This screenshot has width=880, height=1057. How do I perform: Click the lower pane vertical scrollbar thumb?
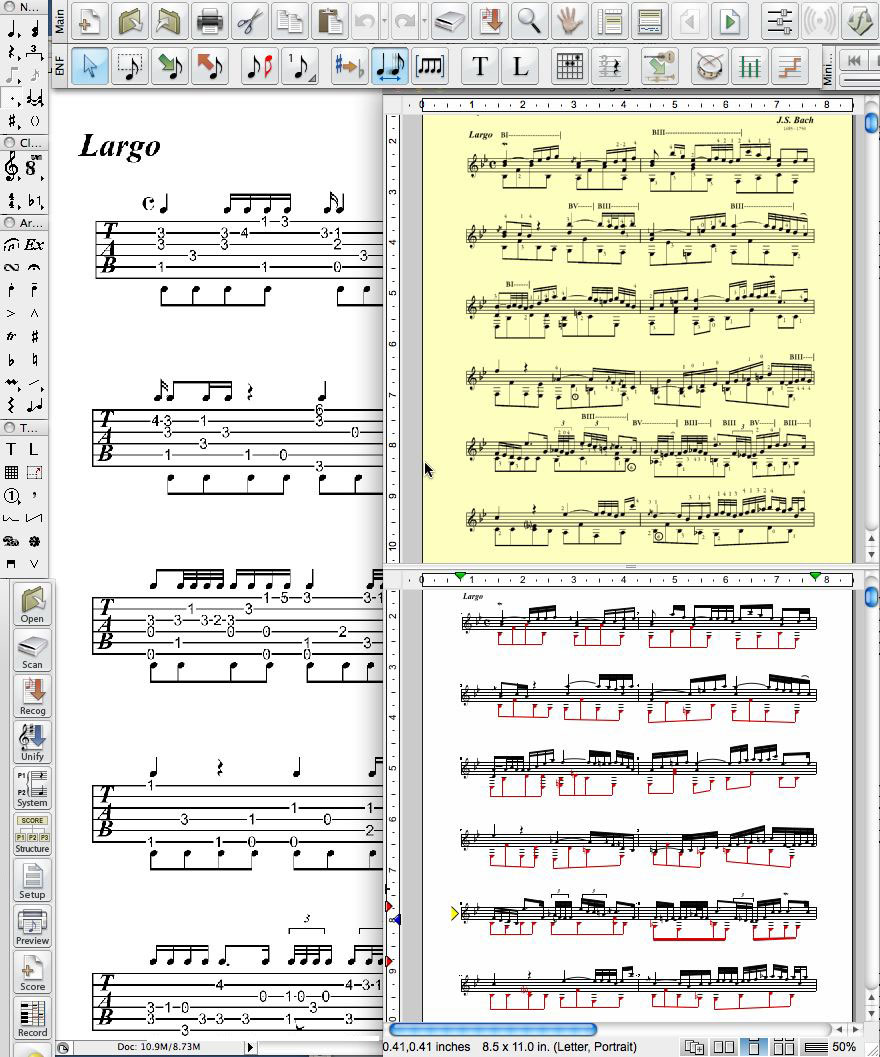coord(871,597)
